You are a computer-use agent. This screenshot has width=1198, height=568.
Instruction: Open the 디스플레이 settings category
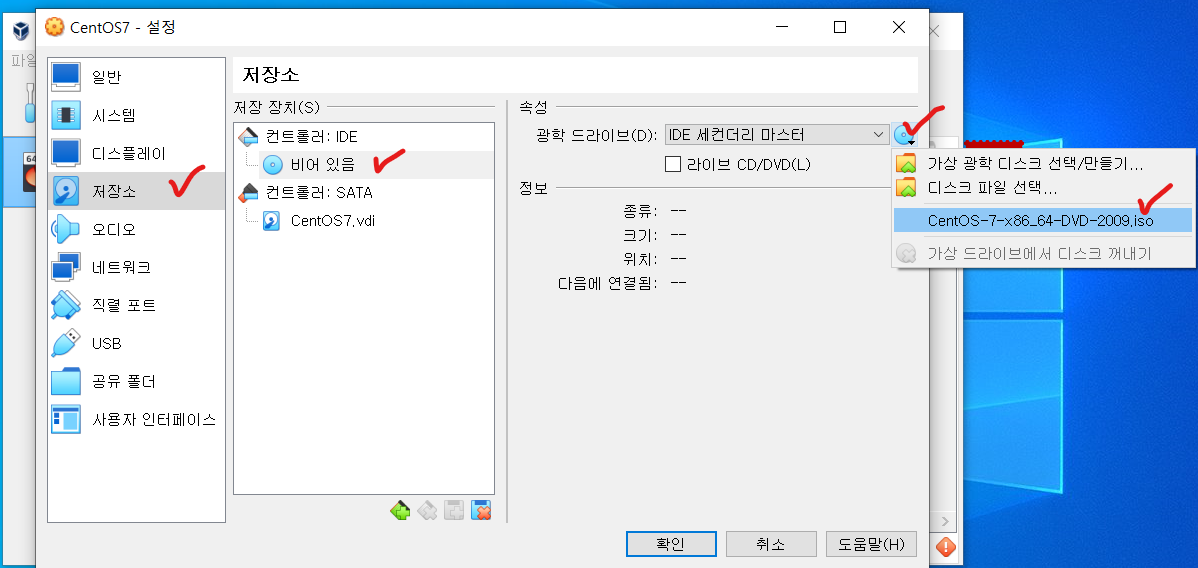click(x=136, y=153)
